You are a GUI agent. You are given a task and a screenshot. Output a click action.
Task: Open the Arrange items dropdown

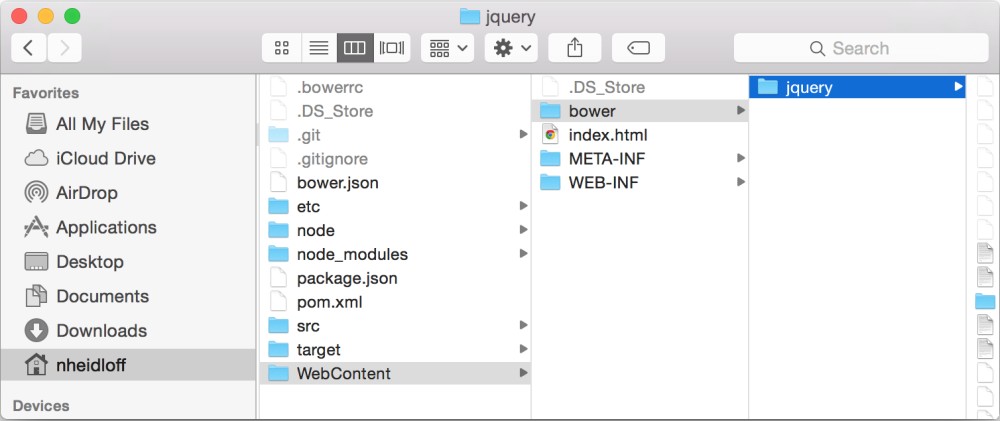[x=447, y=48]
